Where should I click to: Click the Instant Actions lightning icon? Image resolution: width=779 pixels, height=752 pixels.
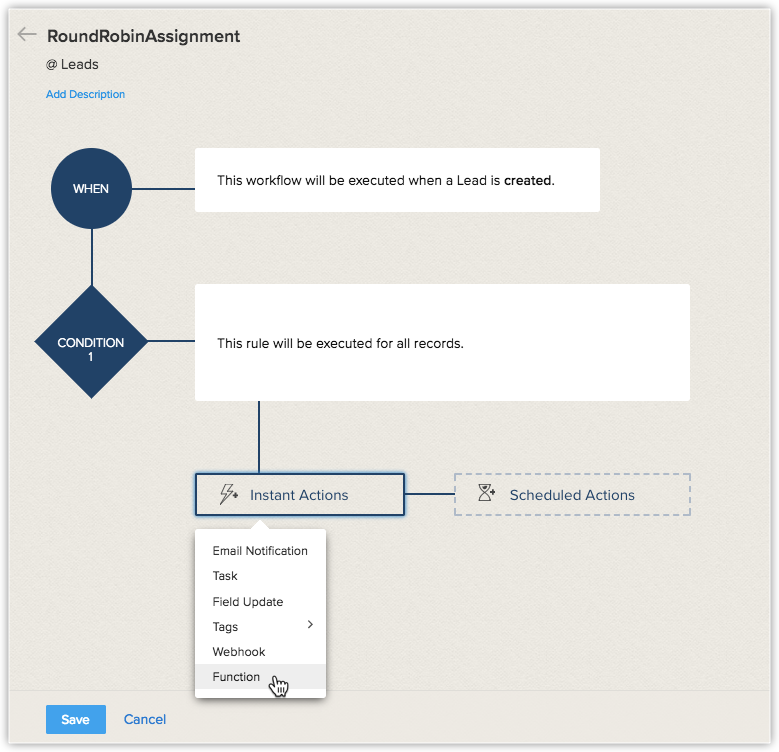pos(229,494)
